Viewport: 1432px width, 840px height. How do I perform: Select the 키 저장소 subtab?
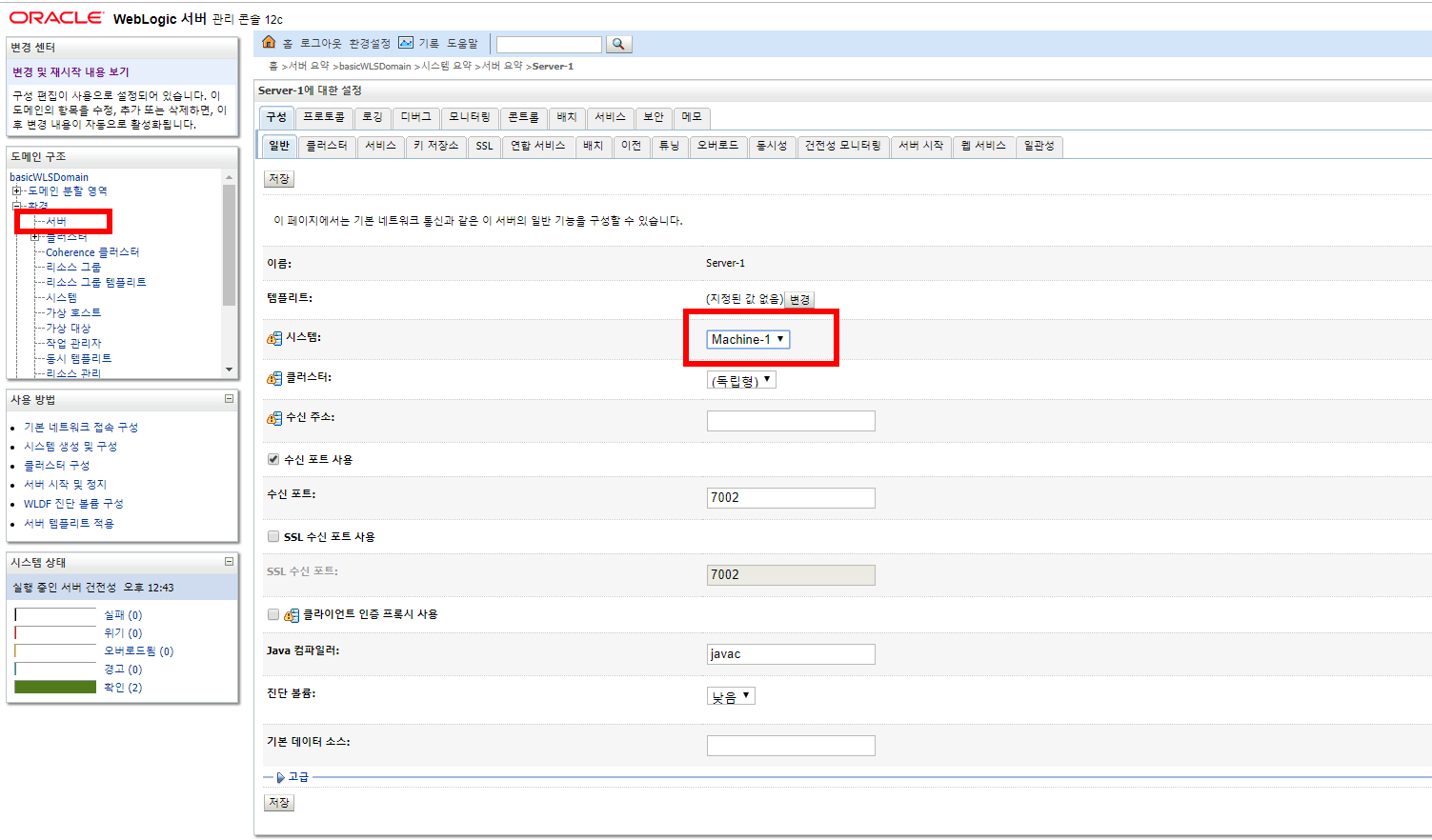(x=436, y=146)
